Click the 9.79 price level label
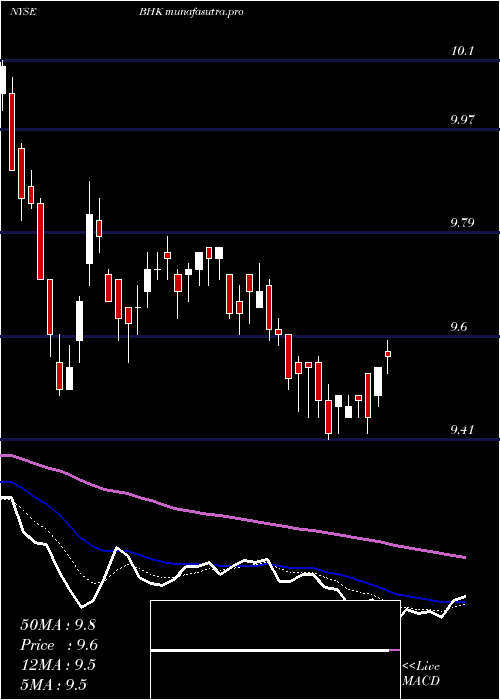This screenshot has width=500, height=700. [463, 223]
